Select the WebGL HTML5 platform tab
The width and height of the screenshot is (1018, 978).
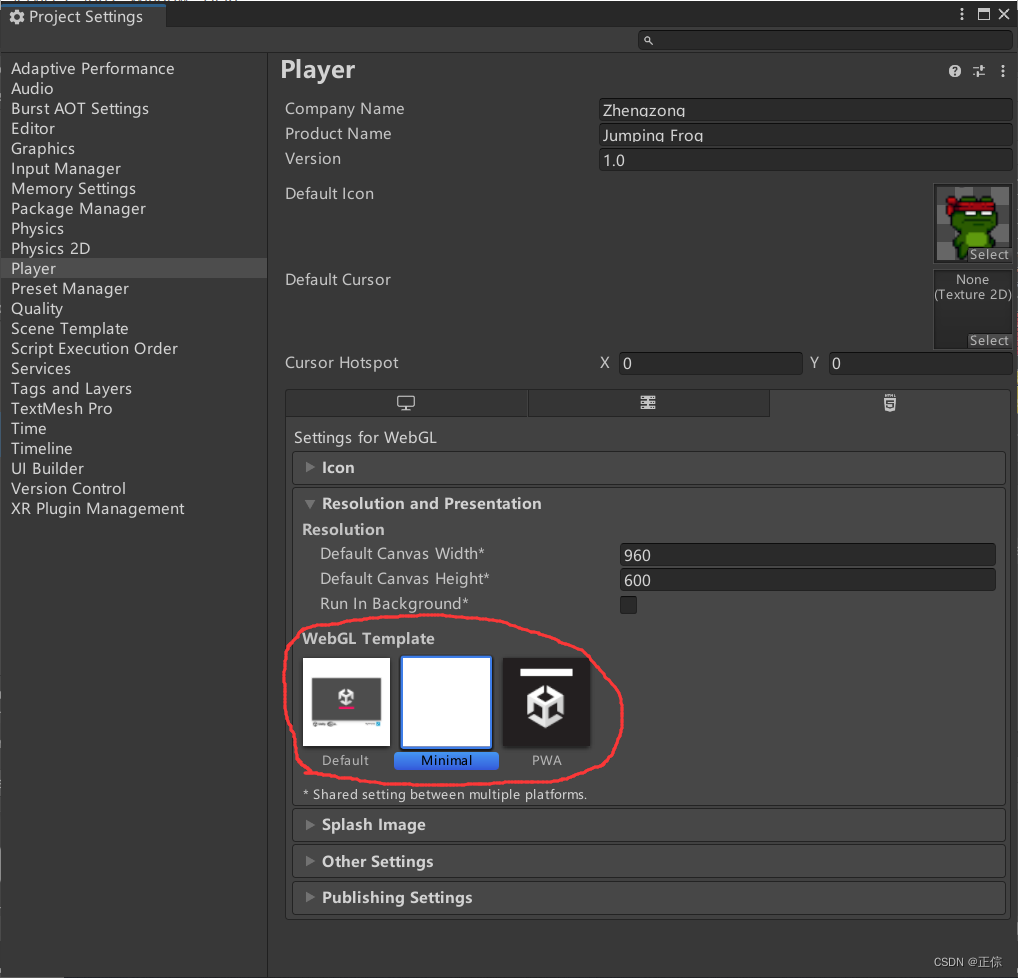[889, 403]
